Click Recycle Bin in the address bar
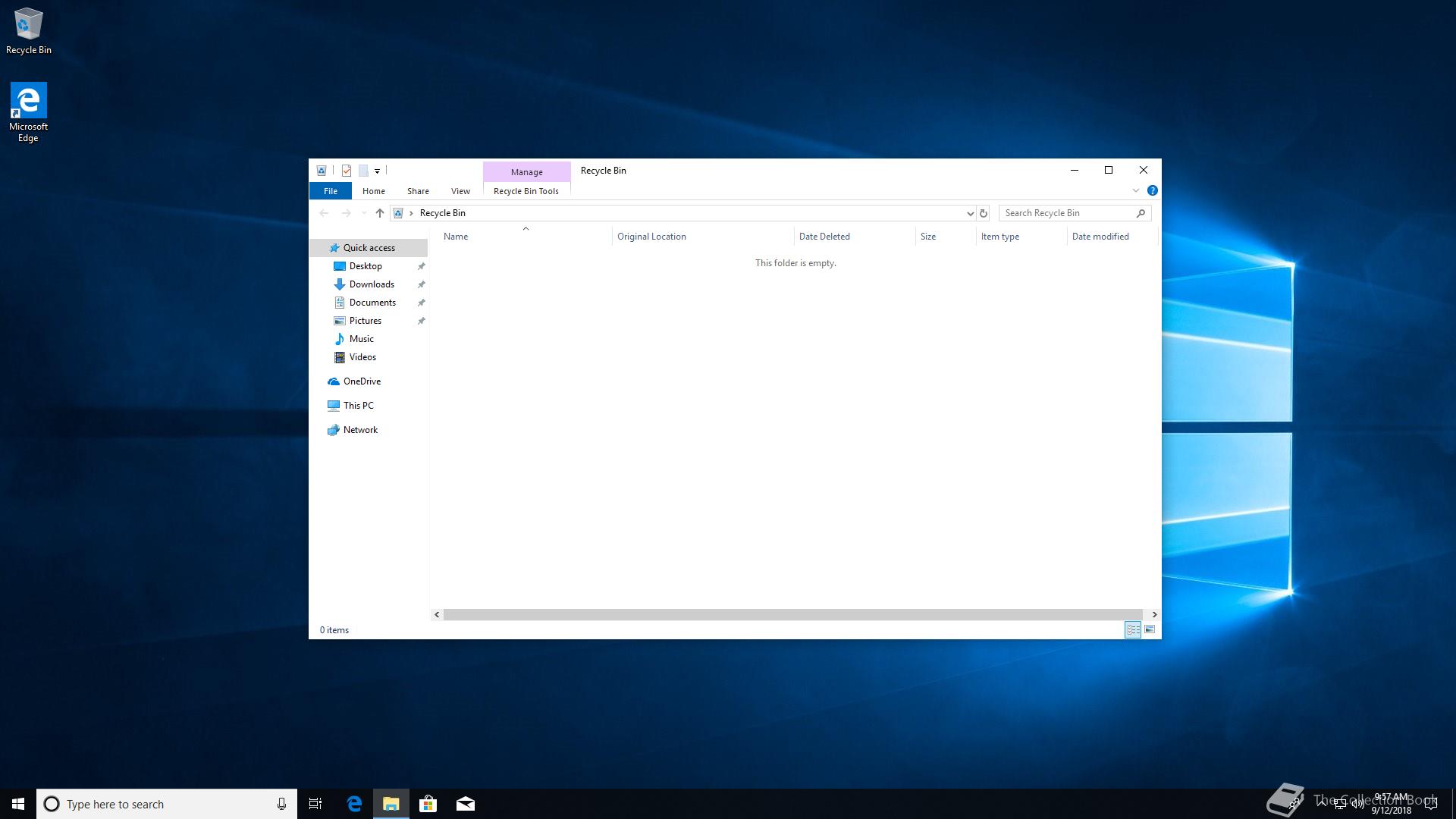The height and width of the screenshot is (819, 1456). (443, 213)
